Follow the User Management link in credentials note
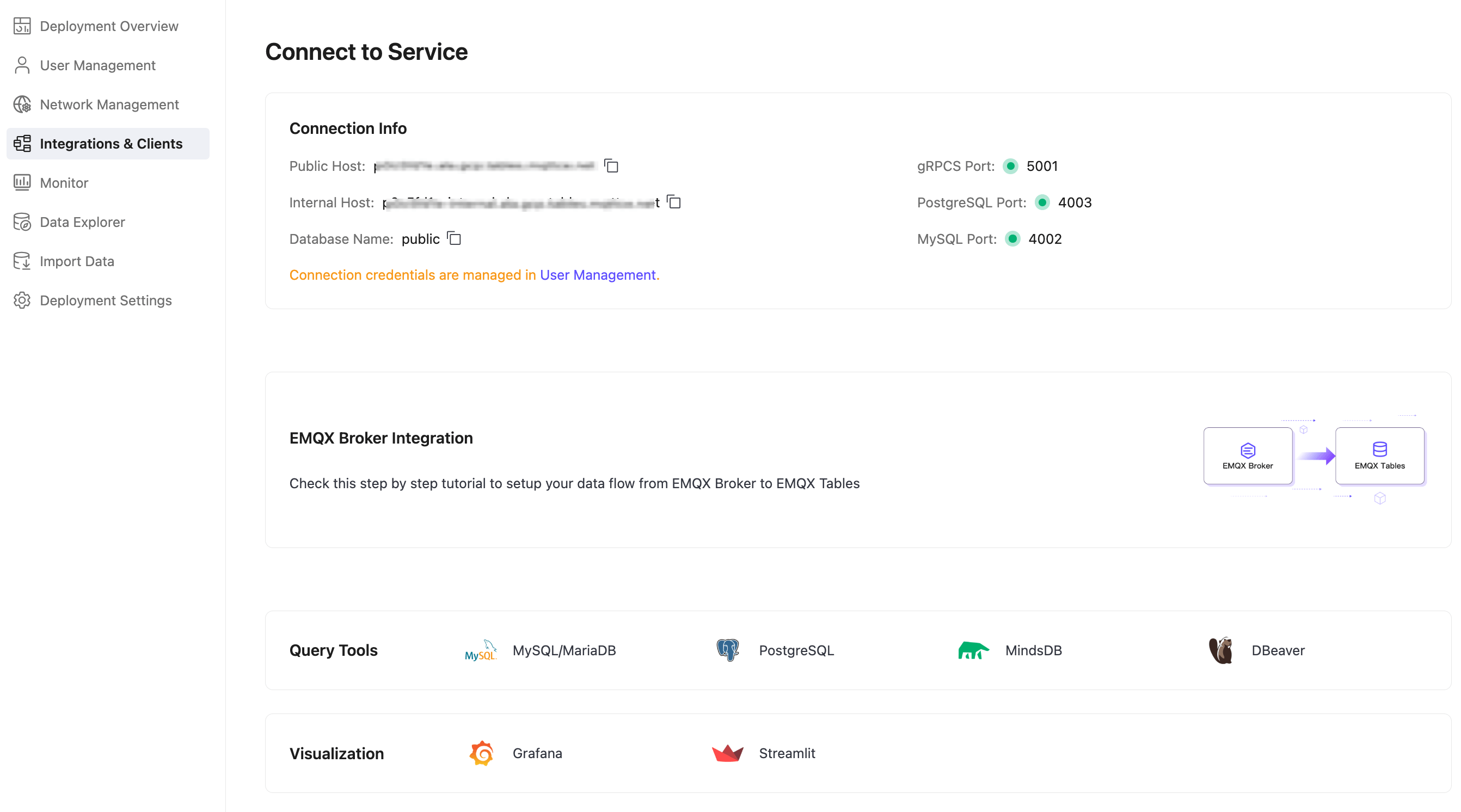The height and width of the screenshot is (812, 1461). pyautogui.click(x=597, y=275)
